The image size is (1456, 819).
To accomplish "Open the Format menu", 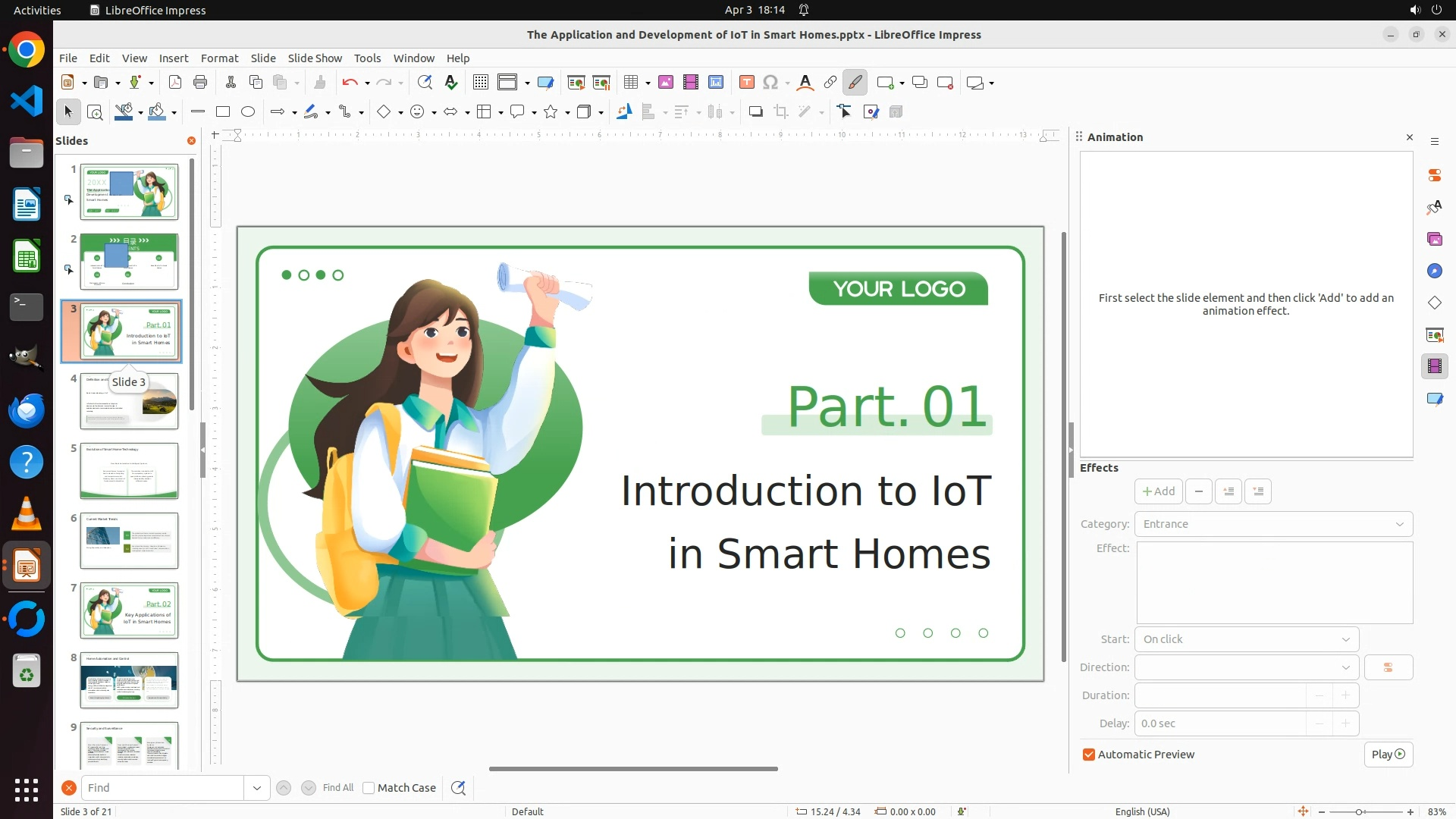I will [219, 58].
